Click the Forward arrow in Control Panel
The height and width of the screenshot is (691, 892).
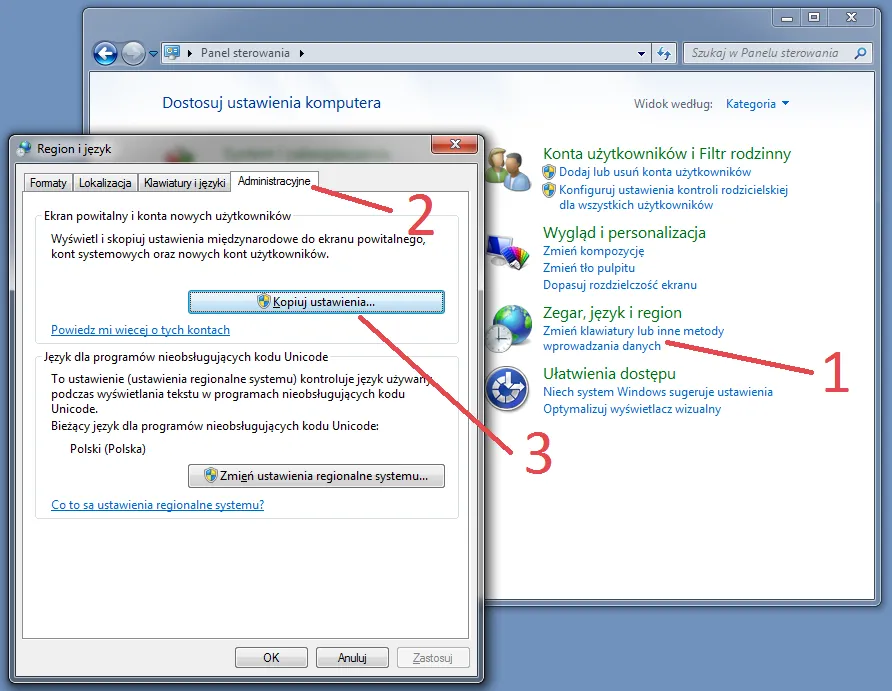tap(133, 54)
